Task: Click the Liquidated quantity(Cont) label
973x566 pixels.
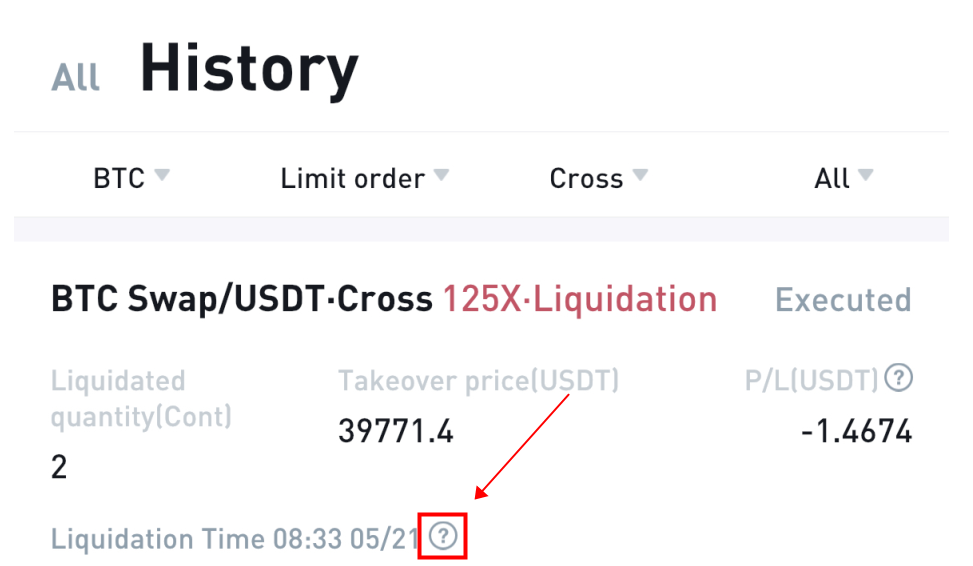Action: point(141,398)
